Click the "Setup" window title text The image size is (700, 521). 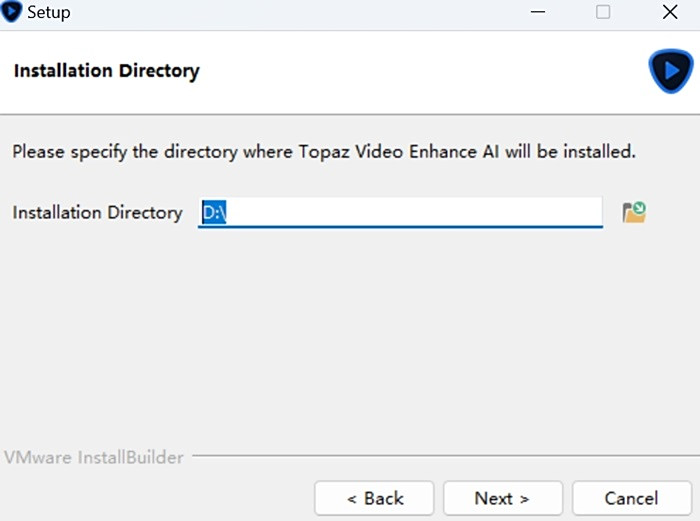coord(49,13)
